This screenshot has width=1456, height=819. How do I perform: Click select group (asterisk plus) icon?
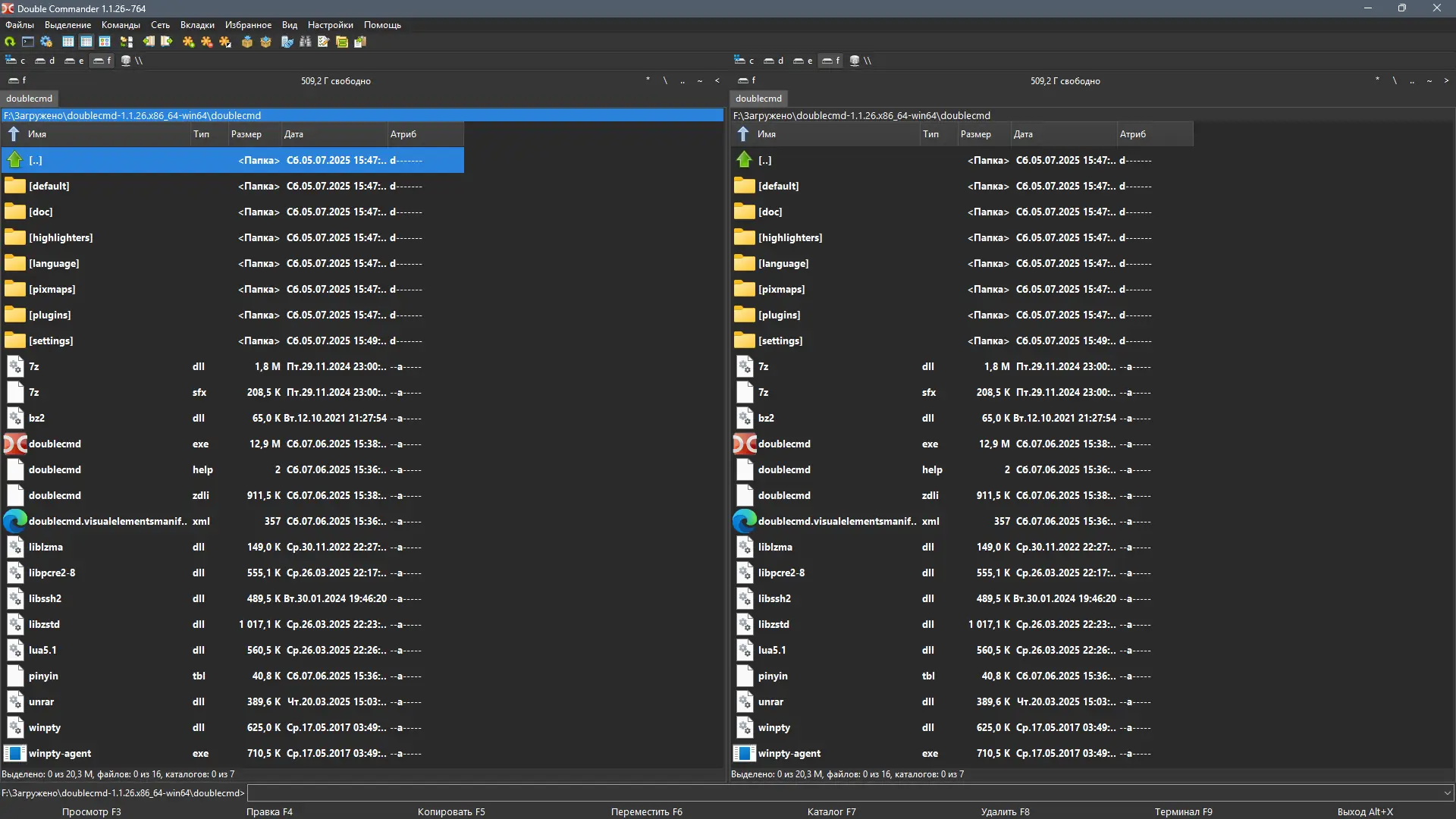click(189, 42)
